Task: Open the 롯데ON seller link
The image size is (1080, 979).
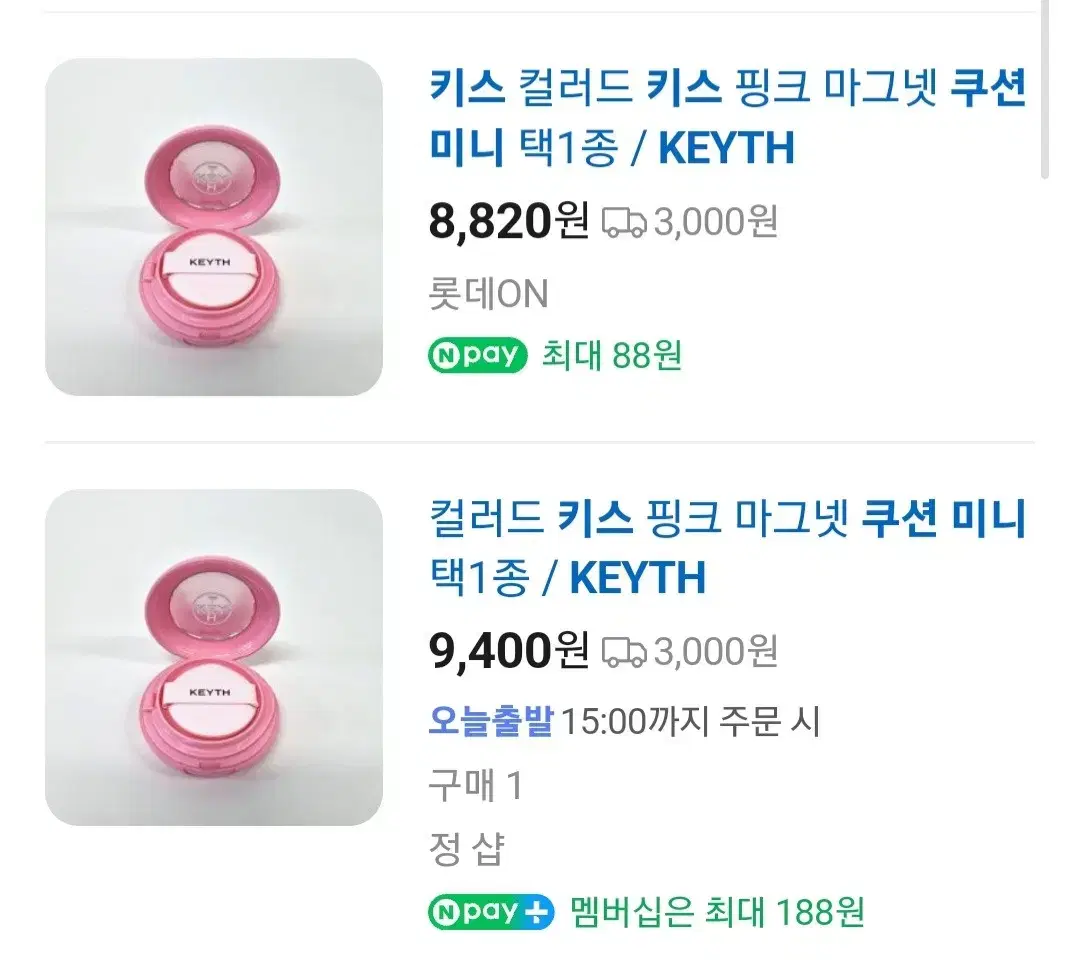Action: point(488,293)
